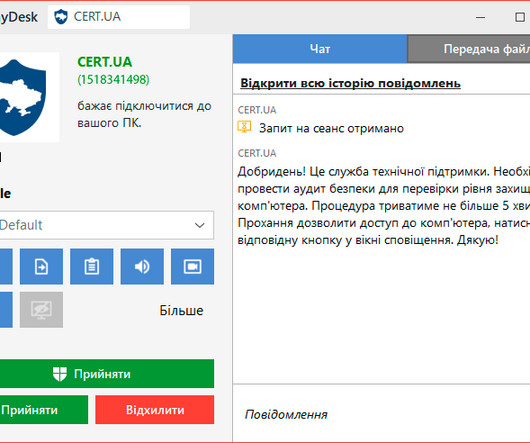Switch to Чат tab
Viewport: 530px width, 443px height.
[320, 49]
